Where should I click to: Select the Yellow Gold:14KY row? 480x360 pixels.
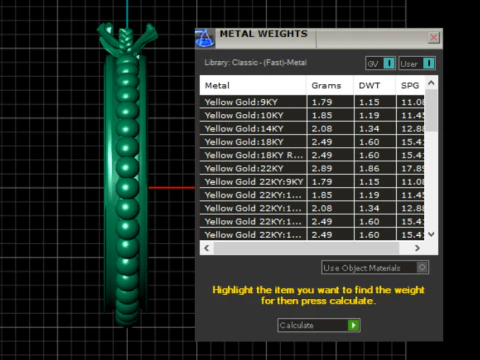312,129
